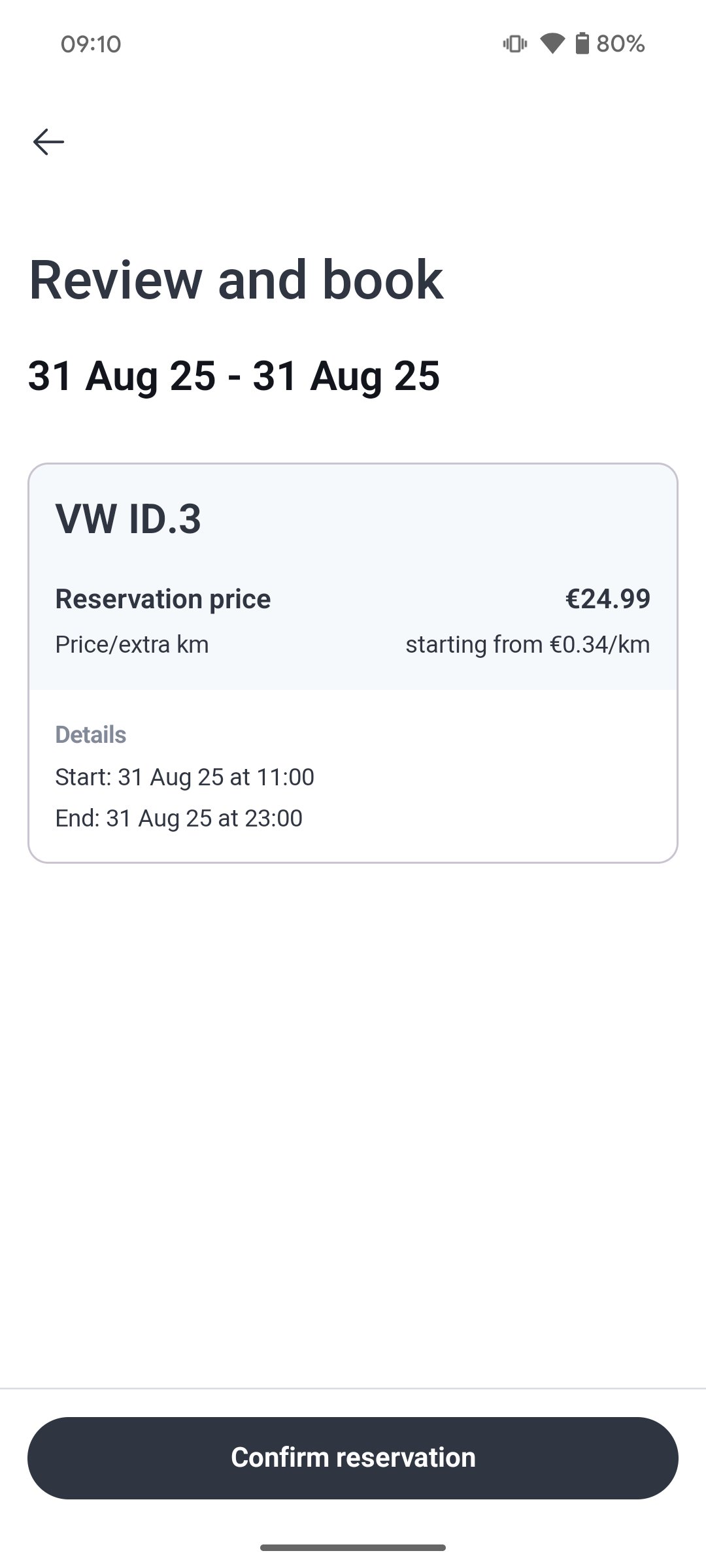Viewport: 706px width, 1568px height.
Task: Tap the Review and book heading
Action: click(236, 280)
